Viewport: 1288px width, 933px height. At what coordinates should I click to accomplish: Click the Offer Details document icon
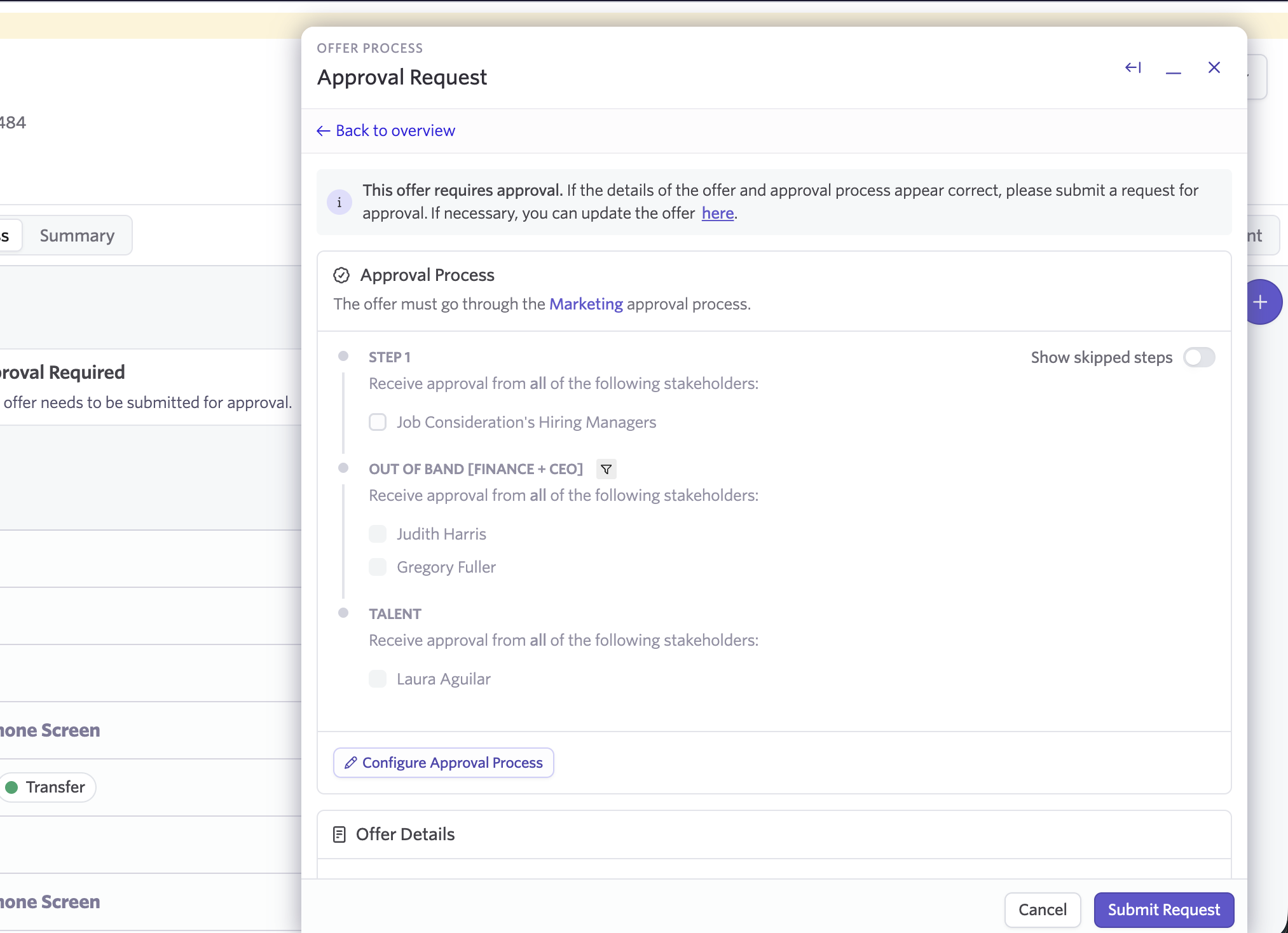tap(339, 834)
